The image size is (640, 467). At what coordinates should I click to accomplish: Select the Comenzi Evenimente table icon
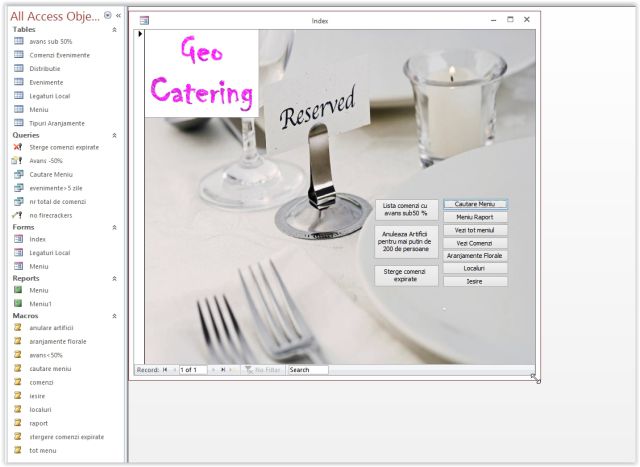coord(19,55)
